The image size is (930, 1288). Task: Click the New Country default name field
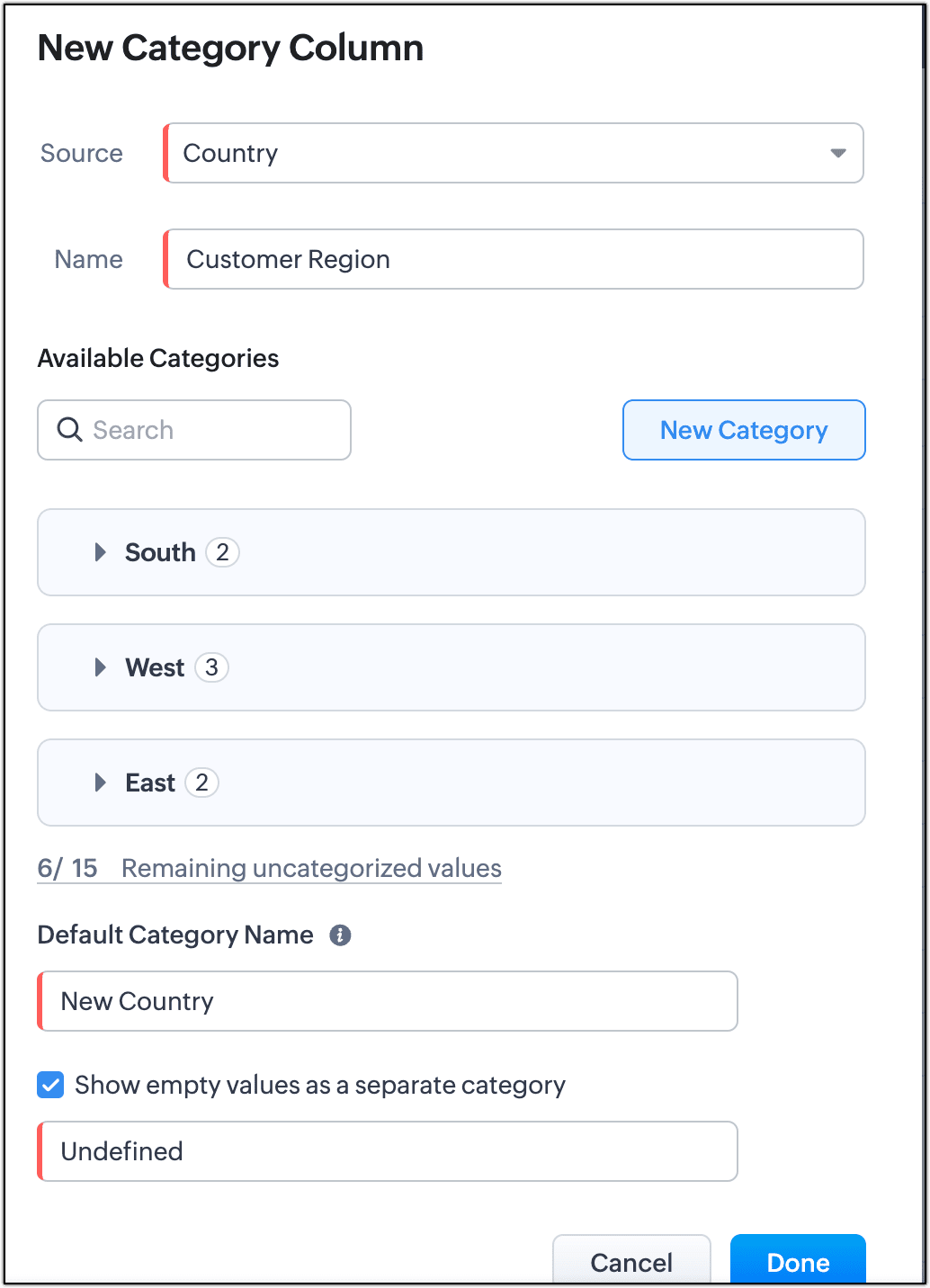pos(389,1001)
